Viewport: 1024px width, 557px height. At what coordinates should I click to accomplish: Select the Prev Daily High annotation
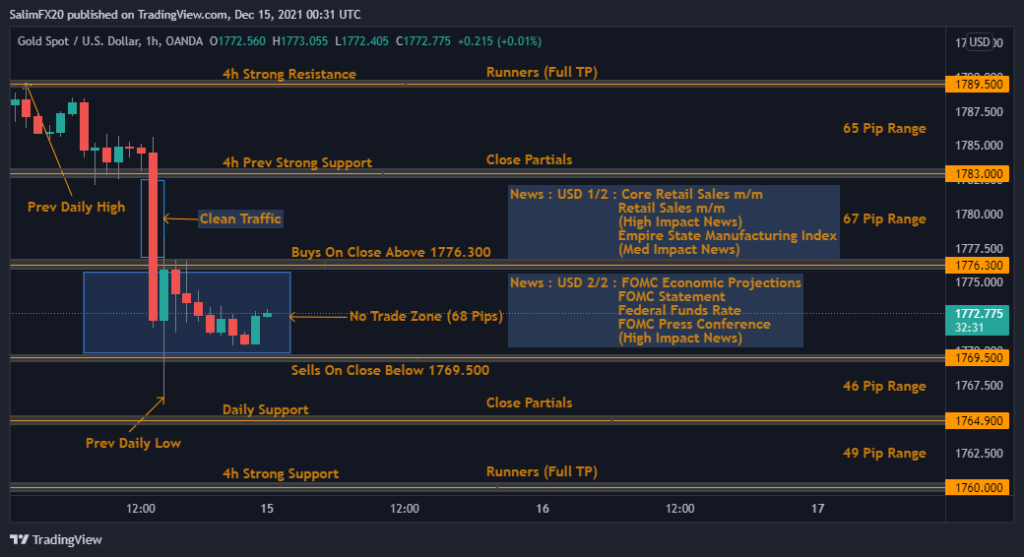76,207
